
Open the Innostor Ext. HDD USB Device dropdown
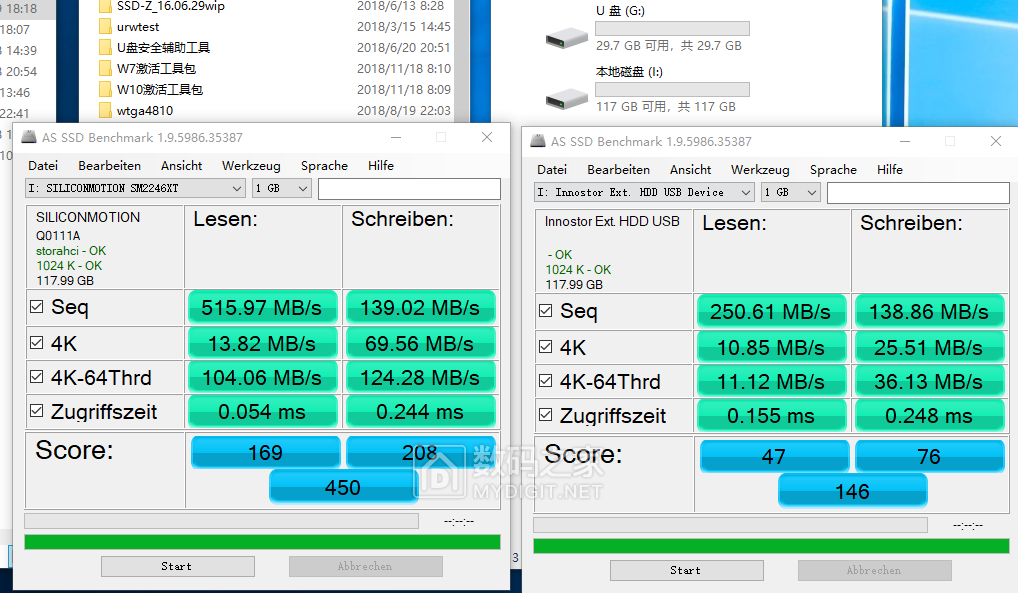click(x=645, y=192)
